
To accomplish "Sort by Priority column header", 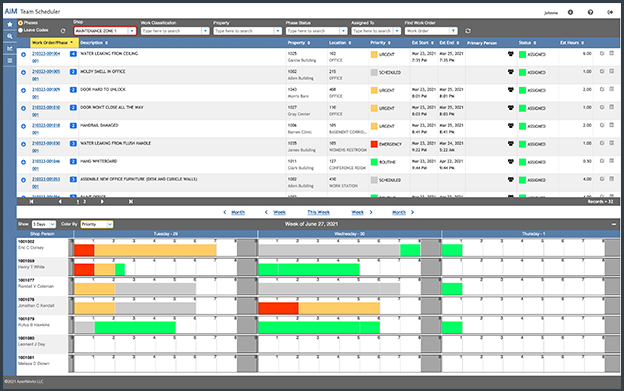I will (x=380, y=43).
